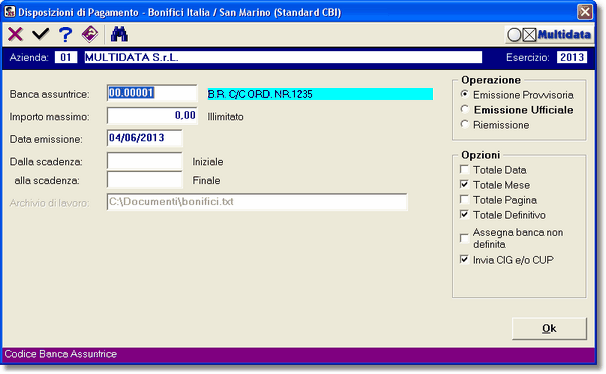Focus the Banca assuntrice code field
The width and height of the screenshot is (606, 374).
tap(152, 93)
